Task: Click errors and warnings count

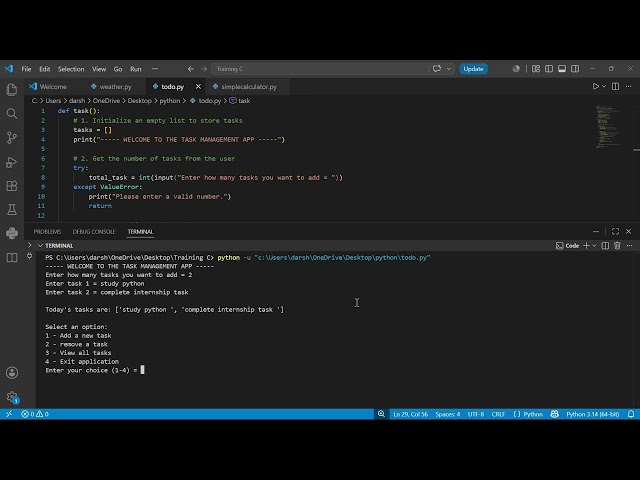Action: [x=35, y=414]
